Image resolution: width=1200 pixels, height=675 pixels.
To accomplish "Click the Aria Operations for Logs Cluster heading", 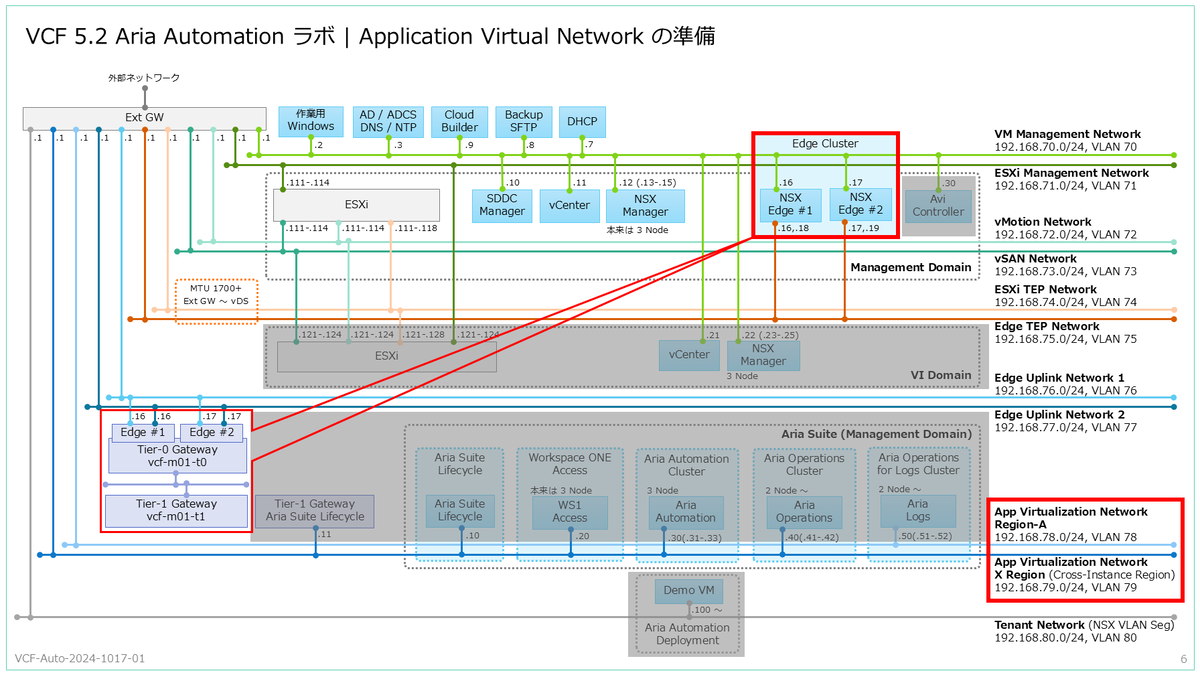I will click(x=917, y=464).
